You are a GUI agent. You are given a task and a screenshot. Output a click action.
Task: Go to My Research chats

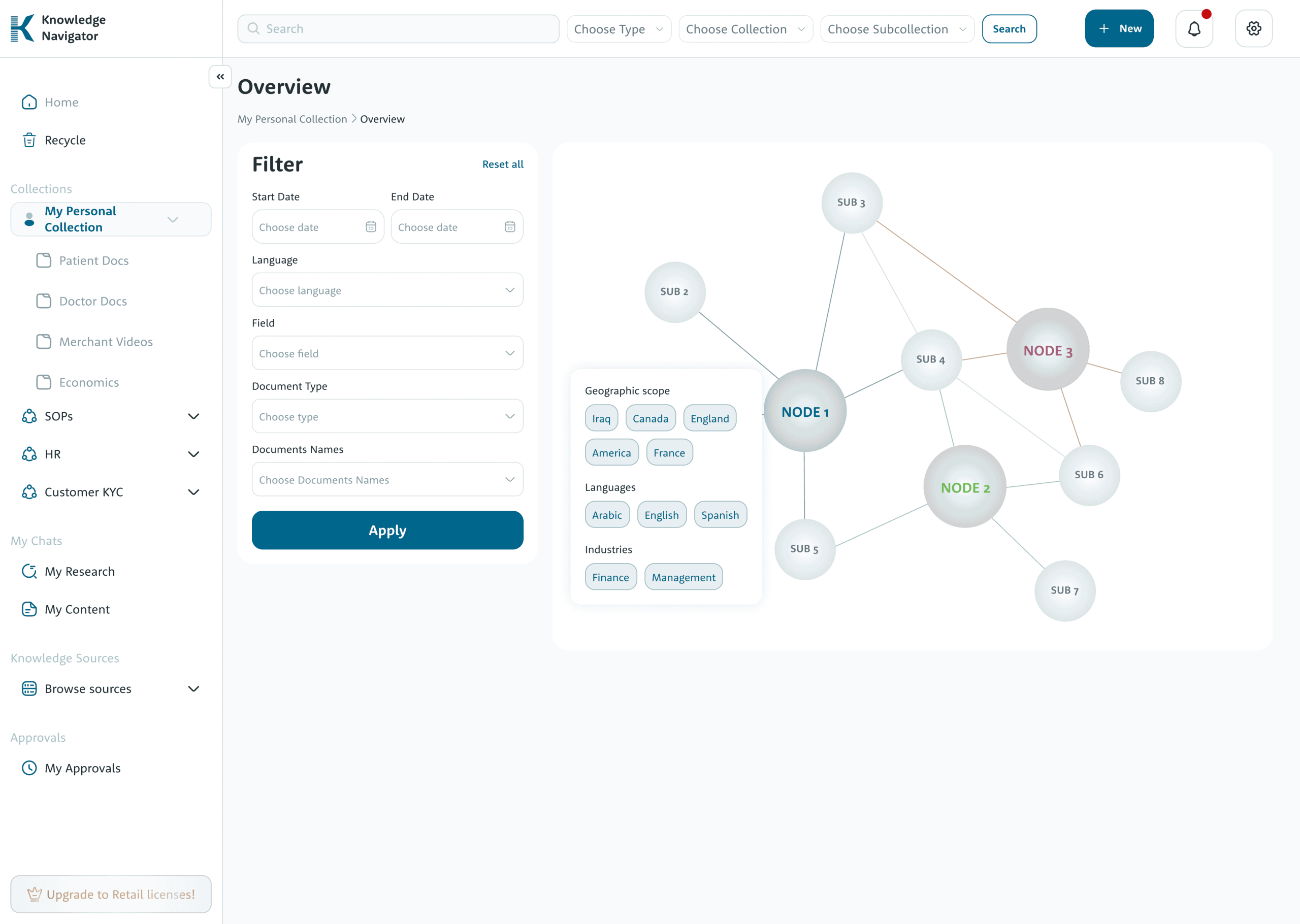(80, 571)
